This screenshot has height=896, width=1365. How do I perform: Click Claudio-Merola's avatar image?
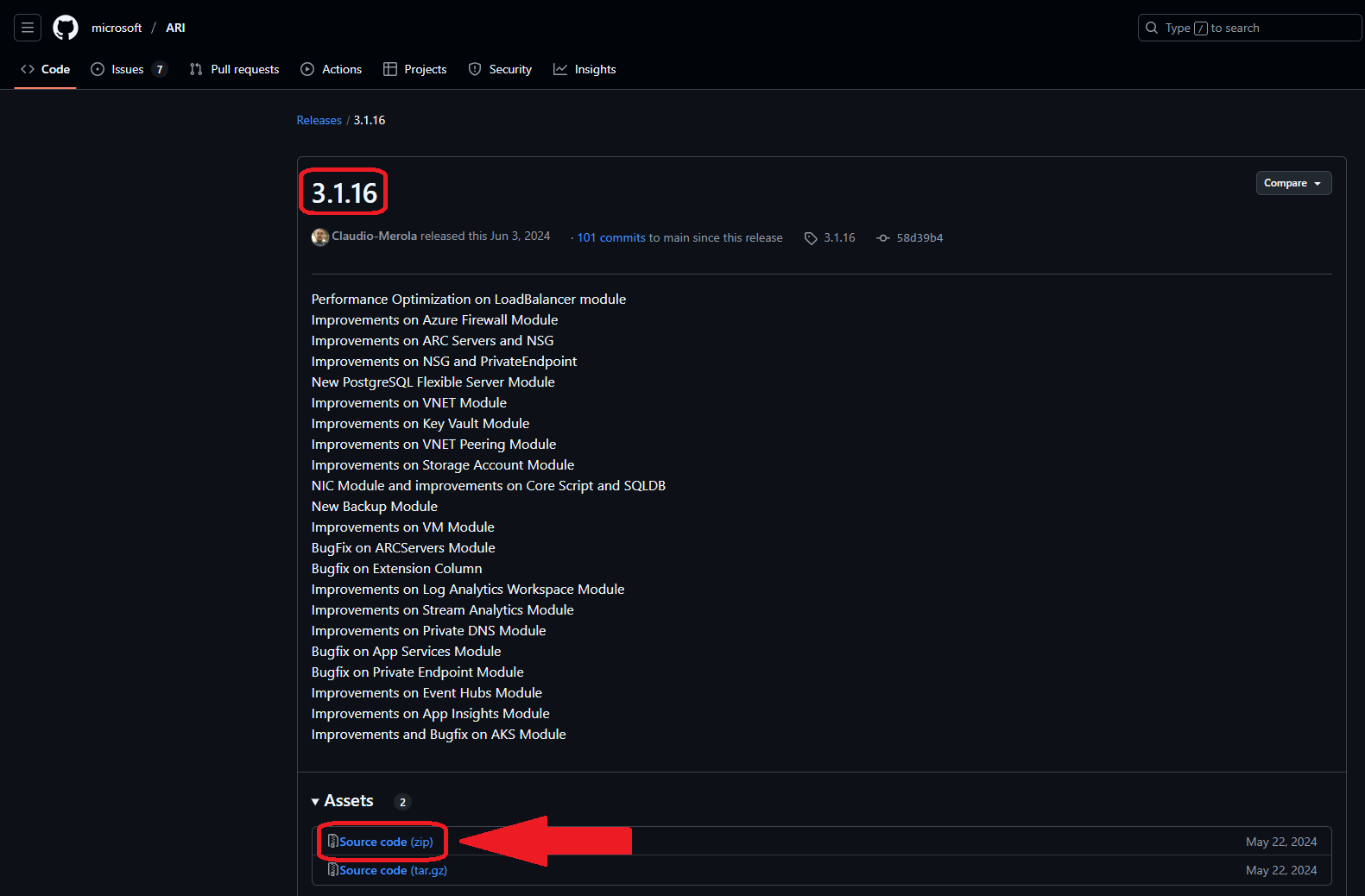320,237
